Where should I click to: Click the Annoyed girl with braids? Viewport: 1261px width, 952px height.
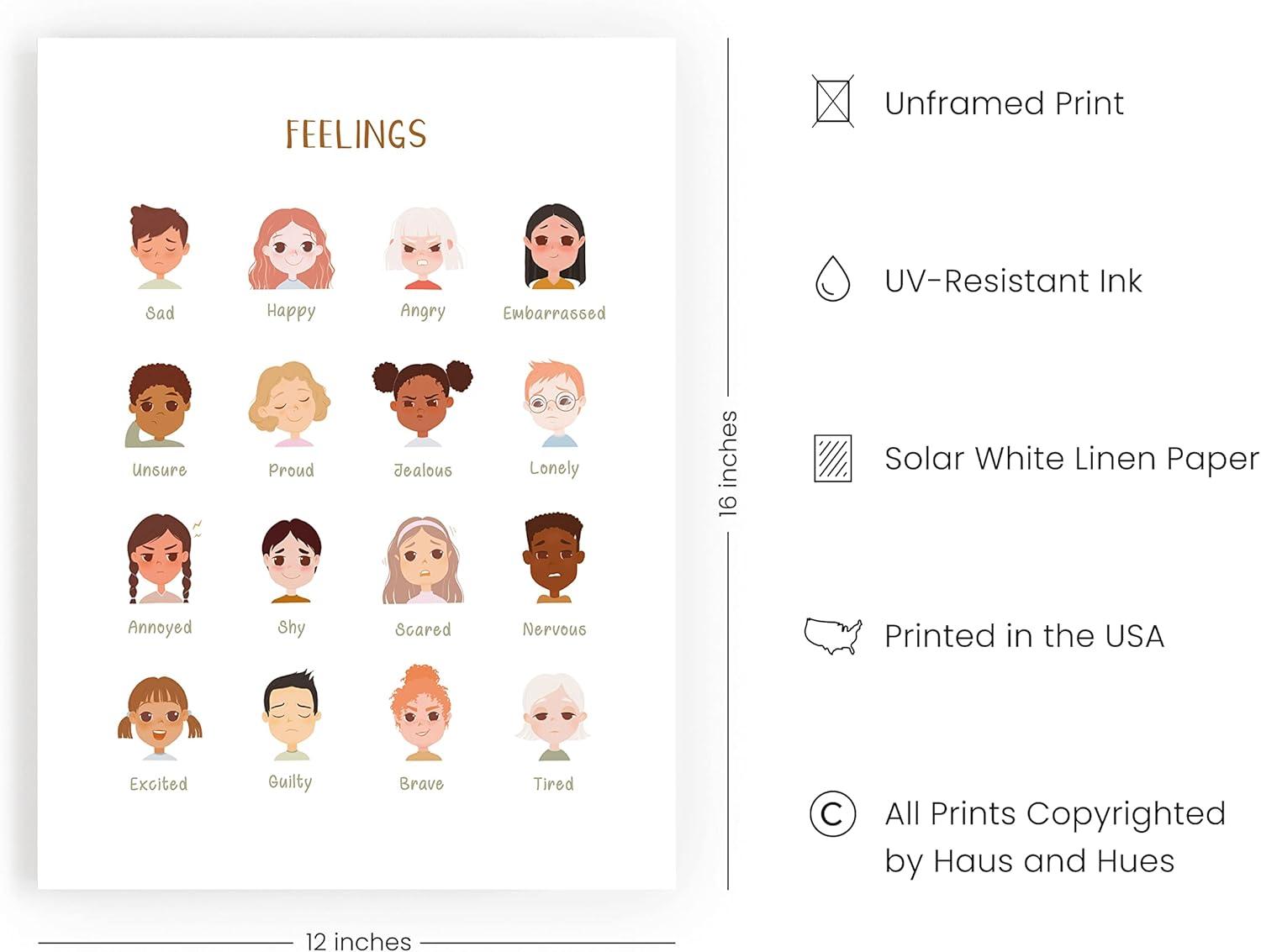pos(159,560)
